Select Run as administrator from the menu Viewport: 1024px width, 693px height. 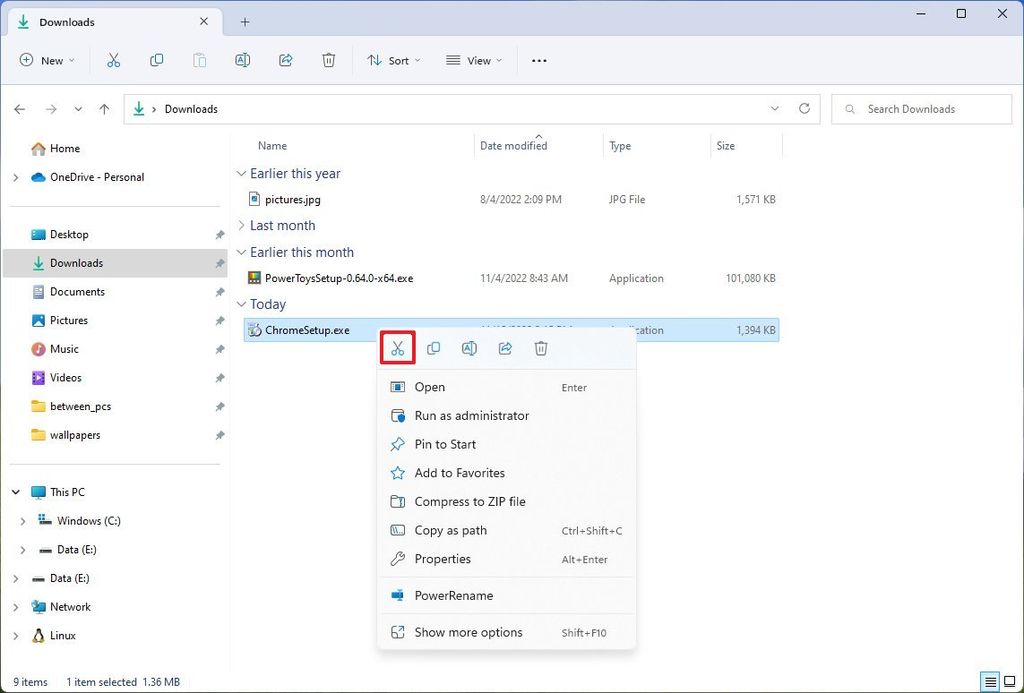click(470, 415)
